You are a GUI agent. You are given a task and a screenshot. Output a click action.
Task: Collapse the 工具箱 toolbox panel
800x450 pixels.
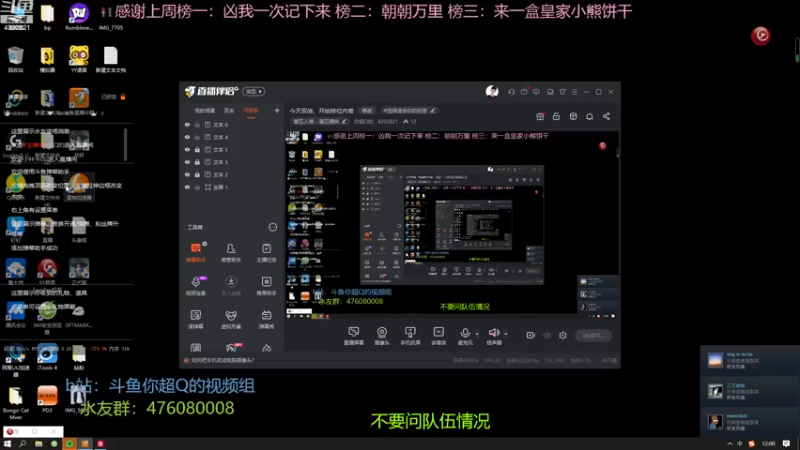click(272, 227)
